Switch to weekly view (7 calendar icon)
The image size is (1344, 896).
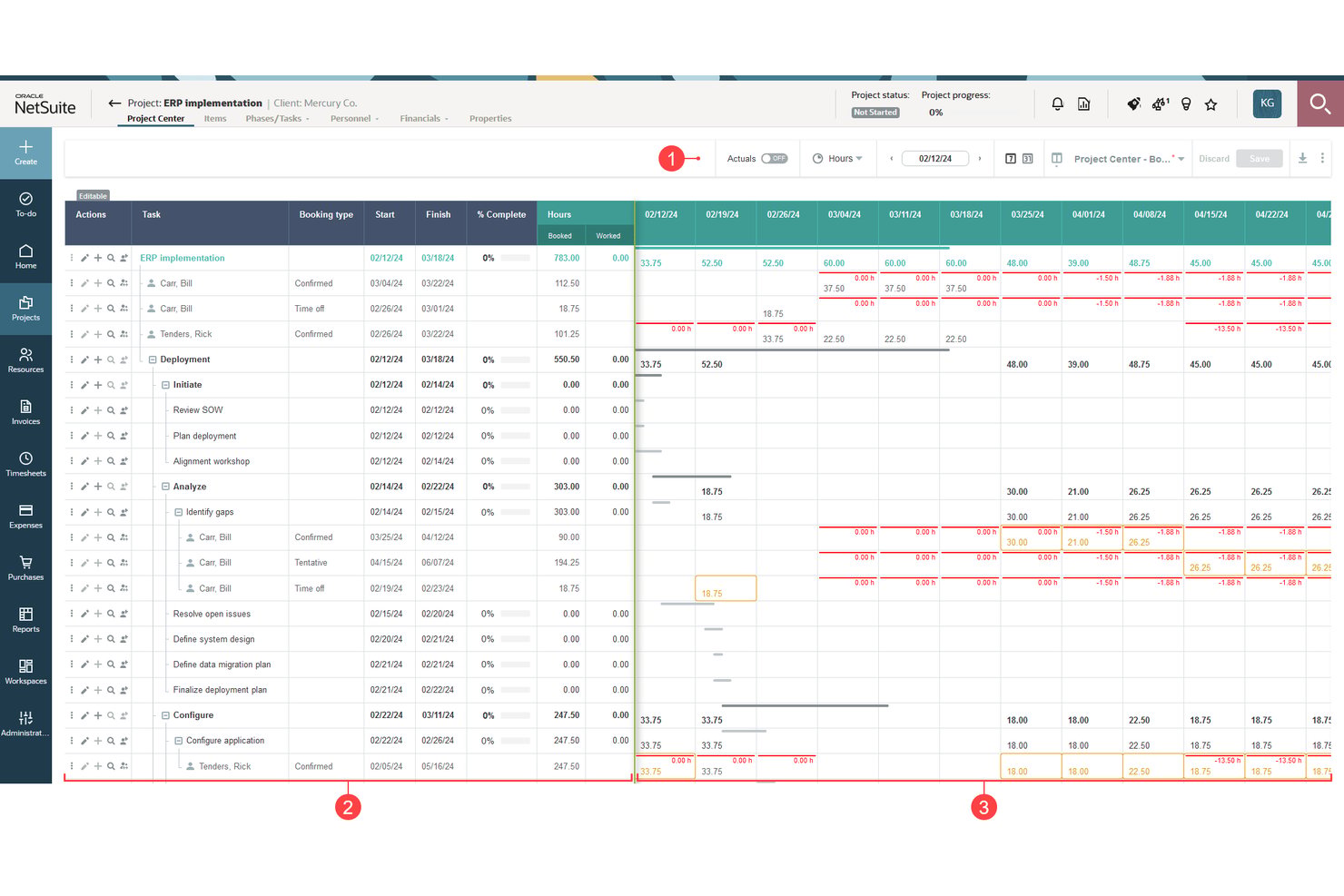[x=1011, y=158]
